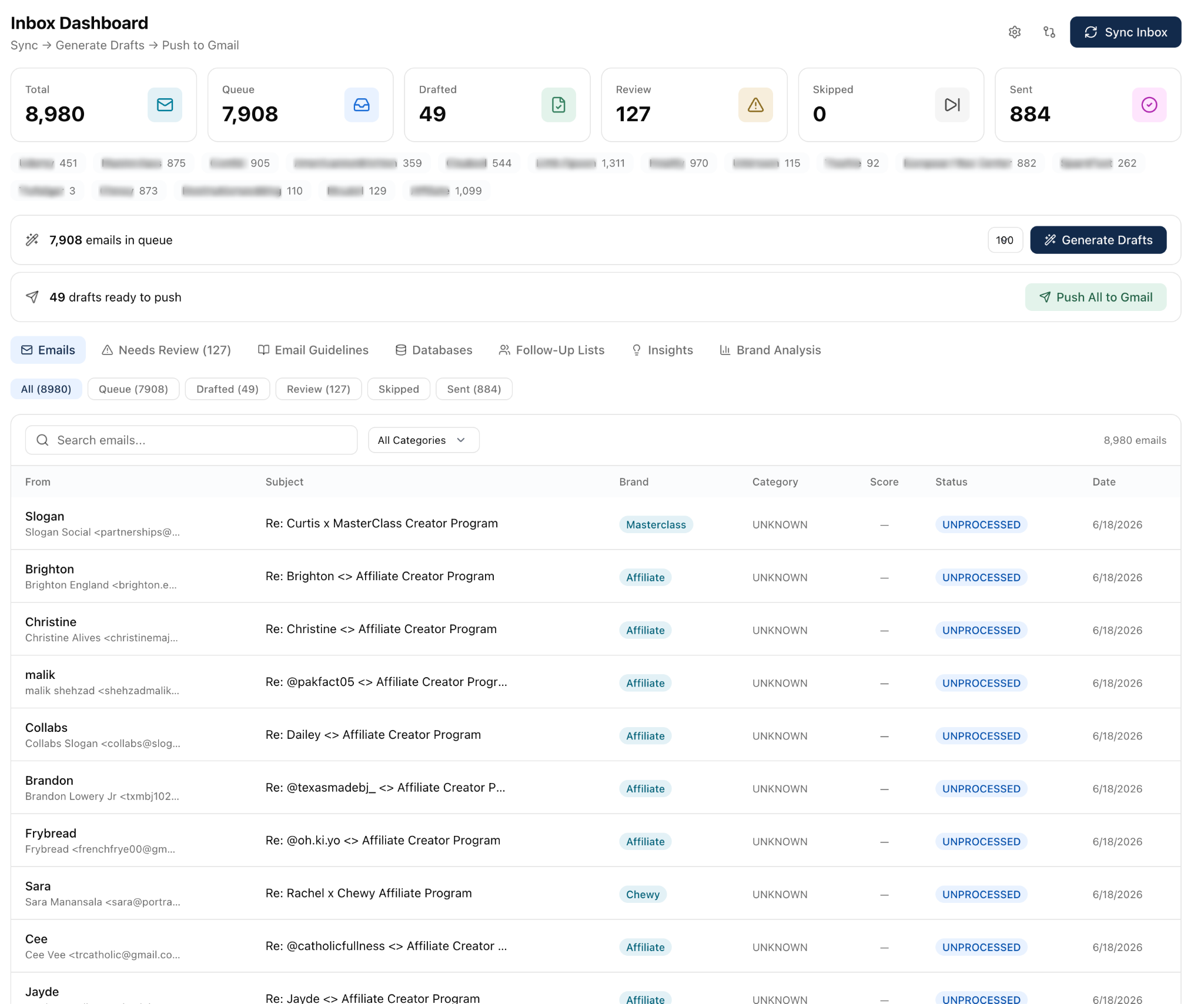The width and height of the screenshot is (1204, 1004).
Task: Select the Drafted (49) filter chip
Action: [228, 389]
